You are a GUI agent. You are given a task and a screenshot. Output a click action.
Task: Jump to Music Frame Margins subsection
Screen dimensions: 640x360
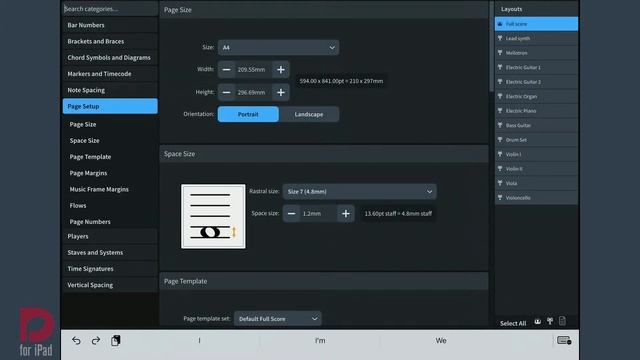click(x=99, y=189)
